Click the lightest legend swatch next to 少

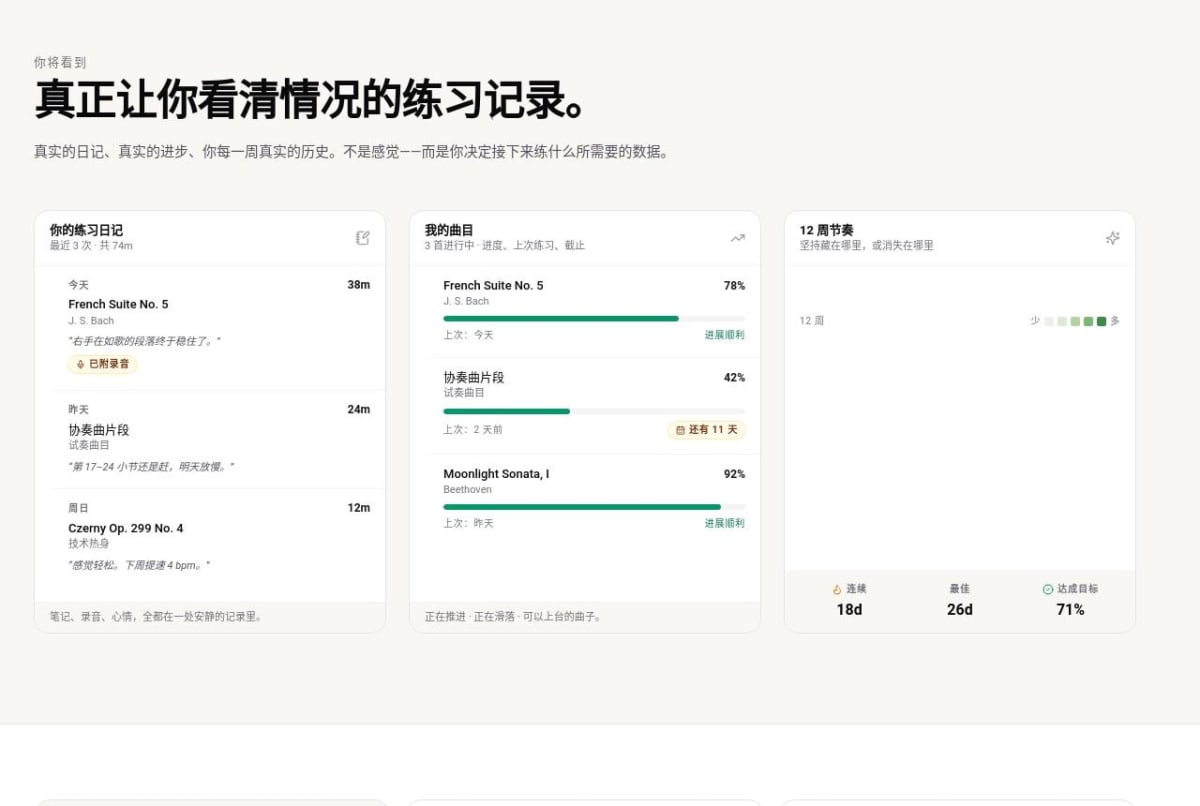pyautogui.click(x=1049, y=321)
